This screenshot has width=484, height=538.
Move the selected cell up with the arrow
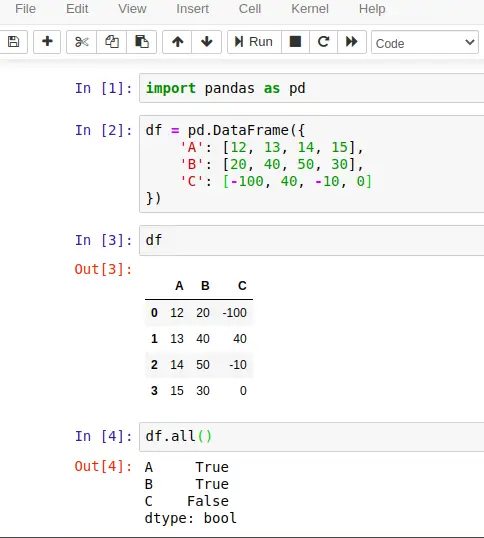pyautogui.click(x=177, y=42)
